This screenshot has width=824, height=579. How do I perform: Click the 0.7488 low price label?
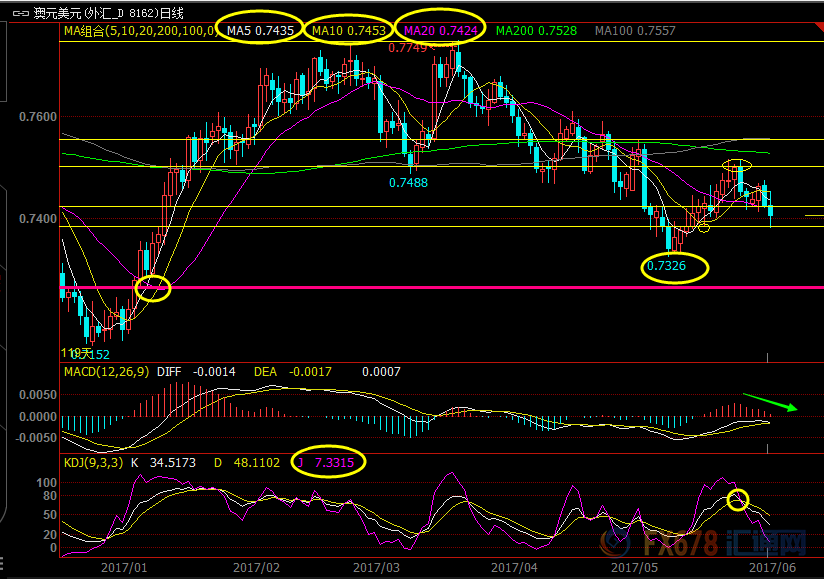pos(408,182)
